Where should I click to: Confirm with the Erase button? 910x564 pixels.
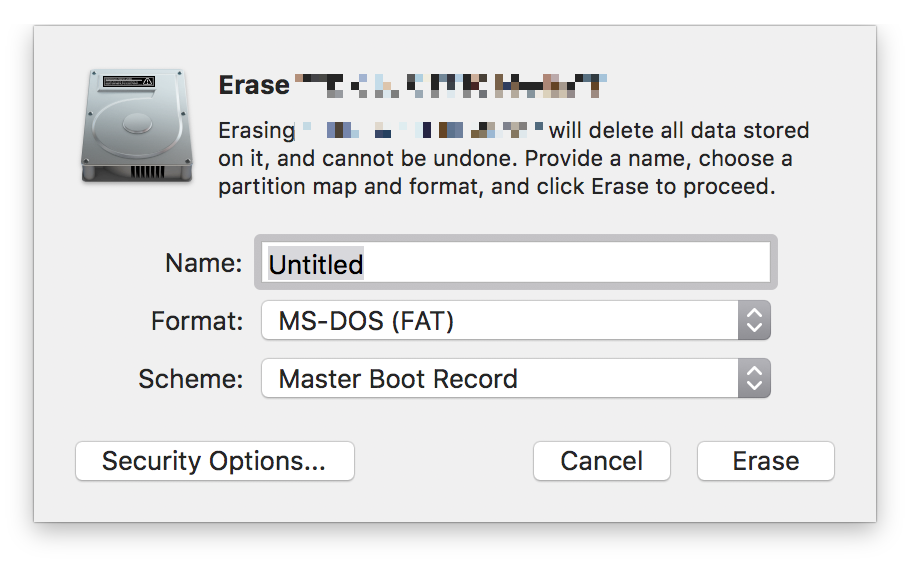coord(765,461)
